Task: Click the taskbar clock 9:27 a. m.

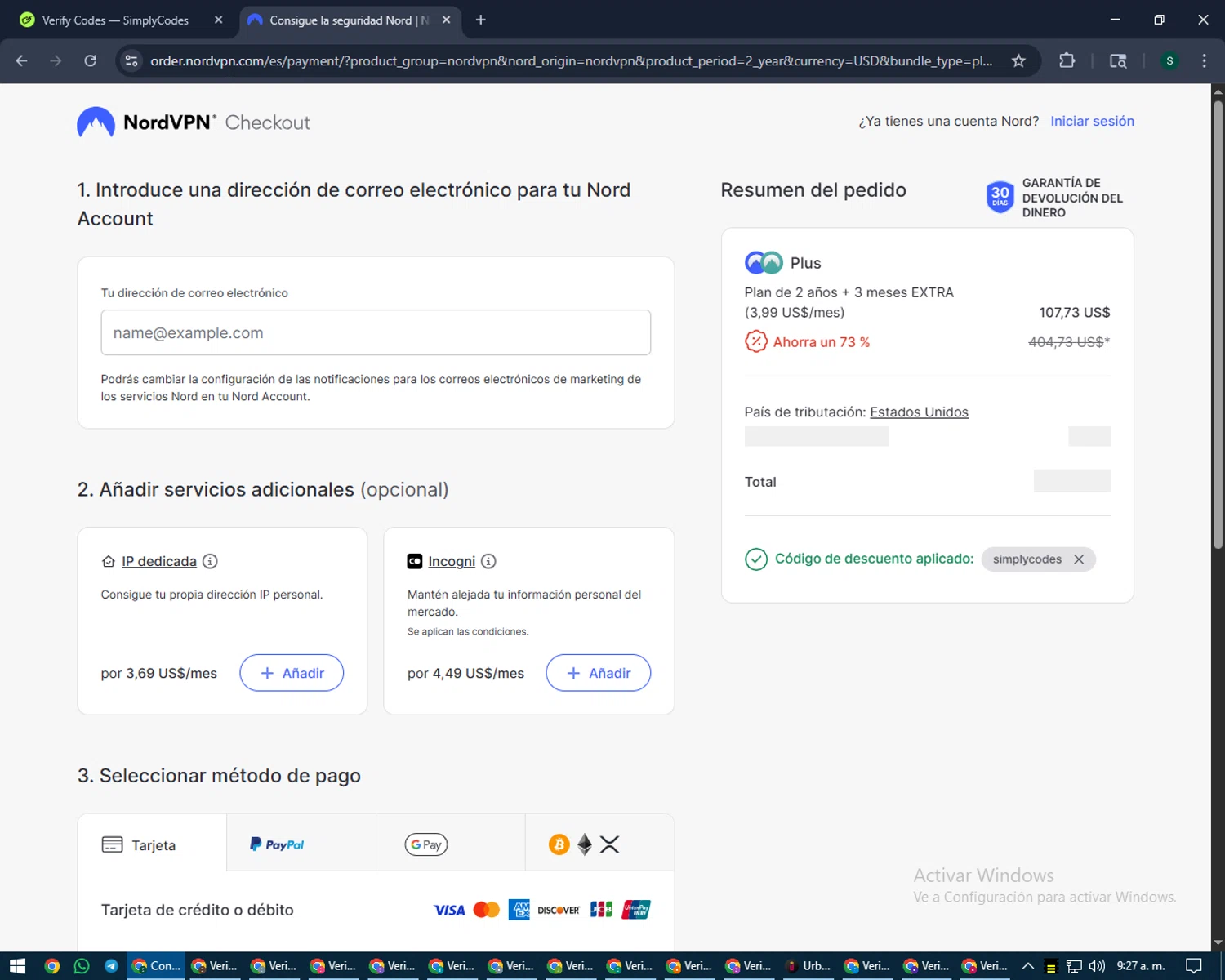Action: (1141, 966)
